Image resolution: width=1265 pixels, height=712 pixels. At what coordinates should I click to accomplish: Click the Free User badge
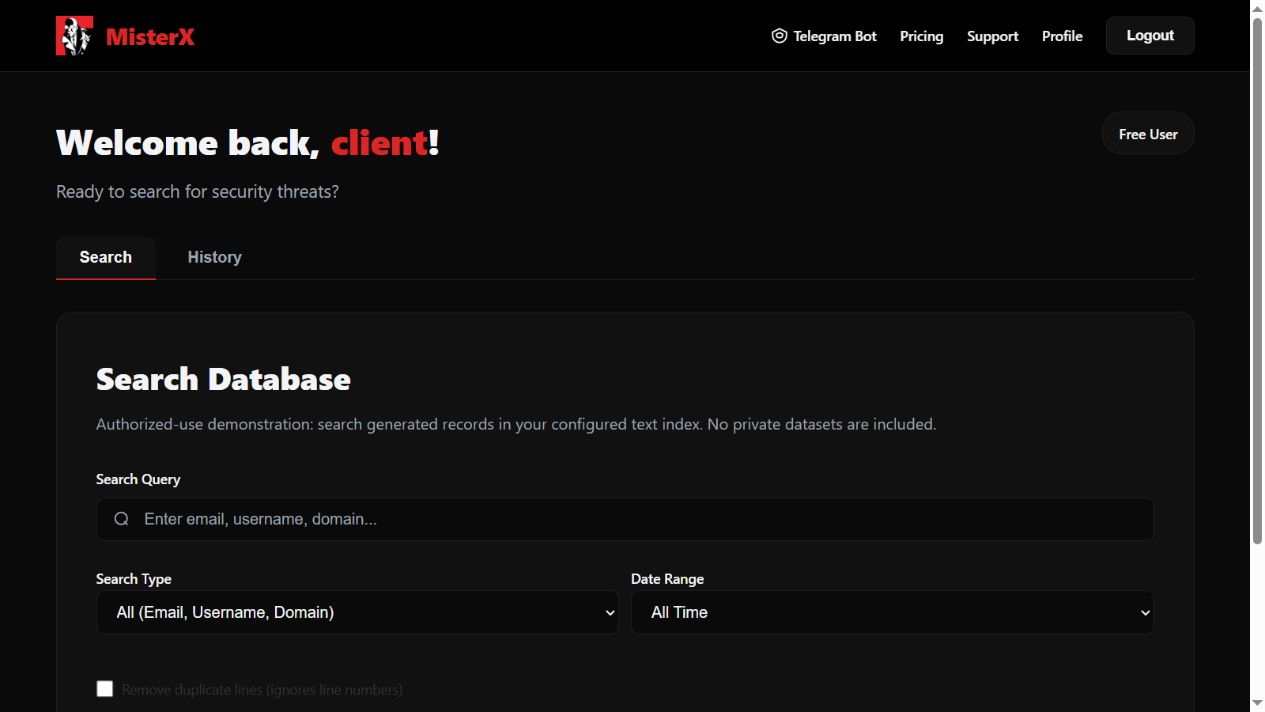[x=1148, y=133]
